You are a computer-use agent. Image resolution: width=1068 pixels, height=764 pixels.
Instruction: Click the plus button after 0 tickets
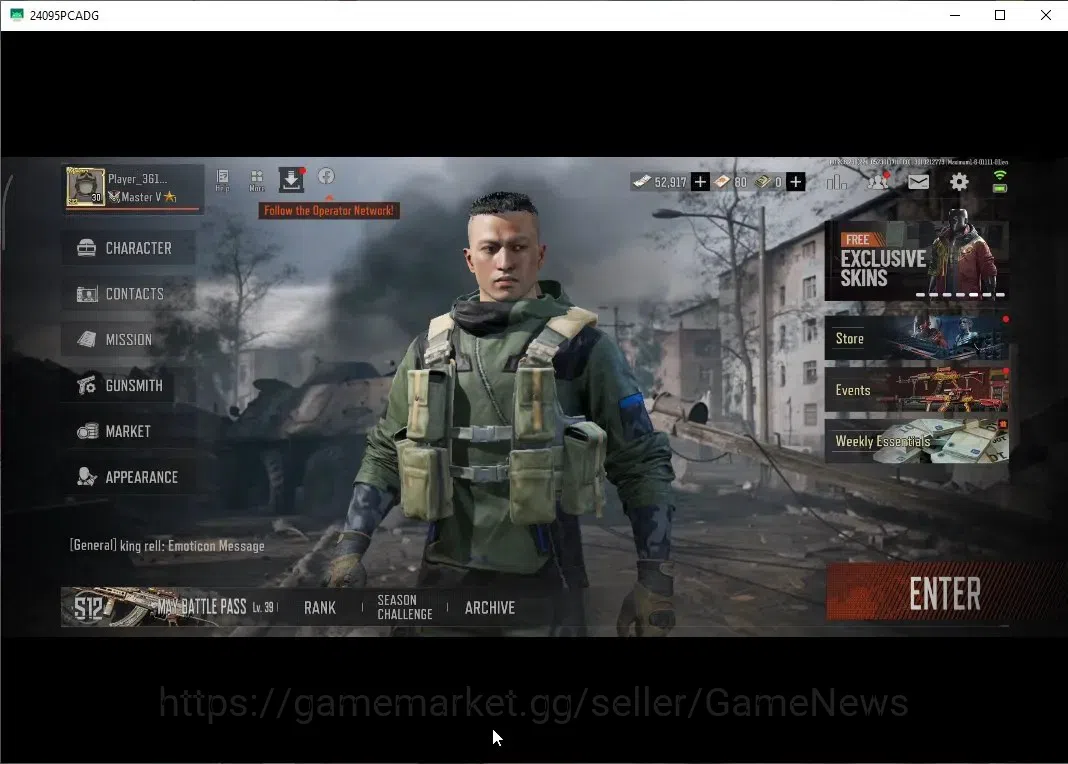tap(796, 182)
